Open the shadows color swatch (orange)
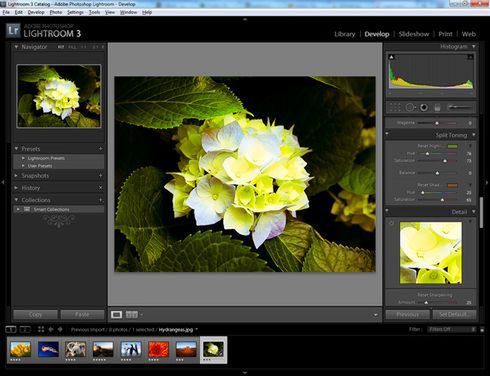The image size is (490, 376). (452, 185)
